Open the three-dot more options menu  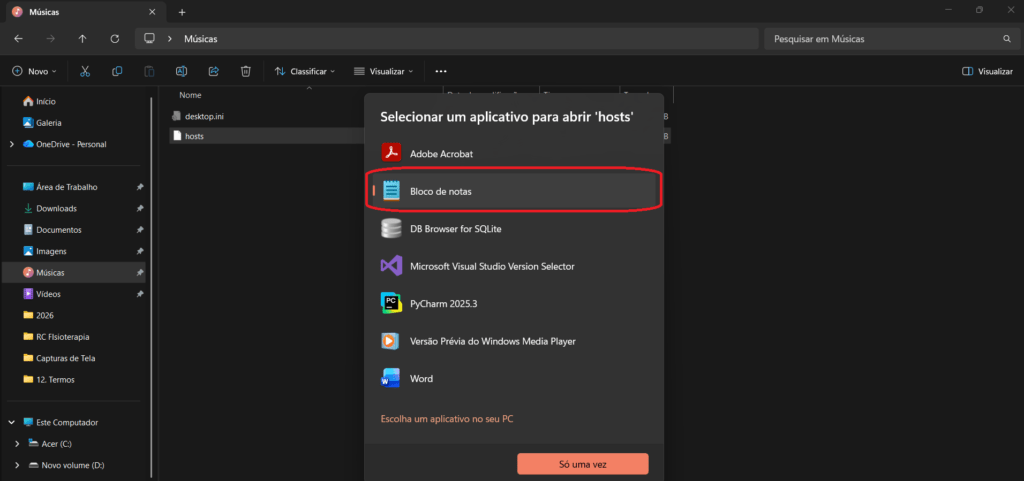point(441,71)
